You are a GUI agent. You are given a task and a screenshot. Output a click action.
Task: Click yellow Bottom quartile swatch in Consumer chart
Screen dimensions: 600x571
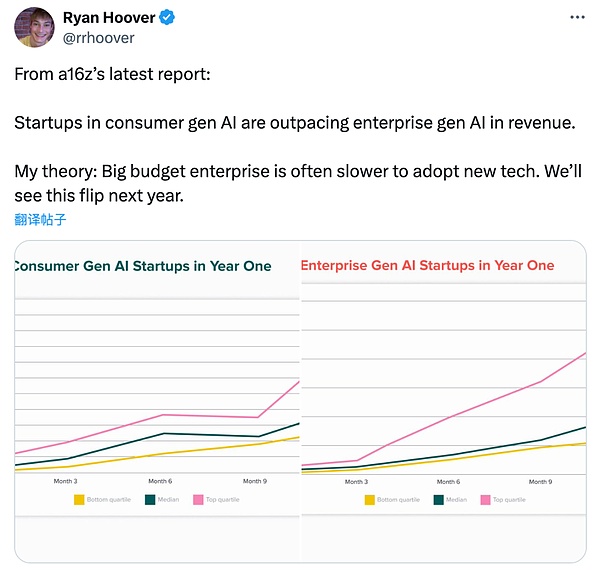pyautogui.click(x=77, y=499)
